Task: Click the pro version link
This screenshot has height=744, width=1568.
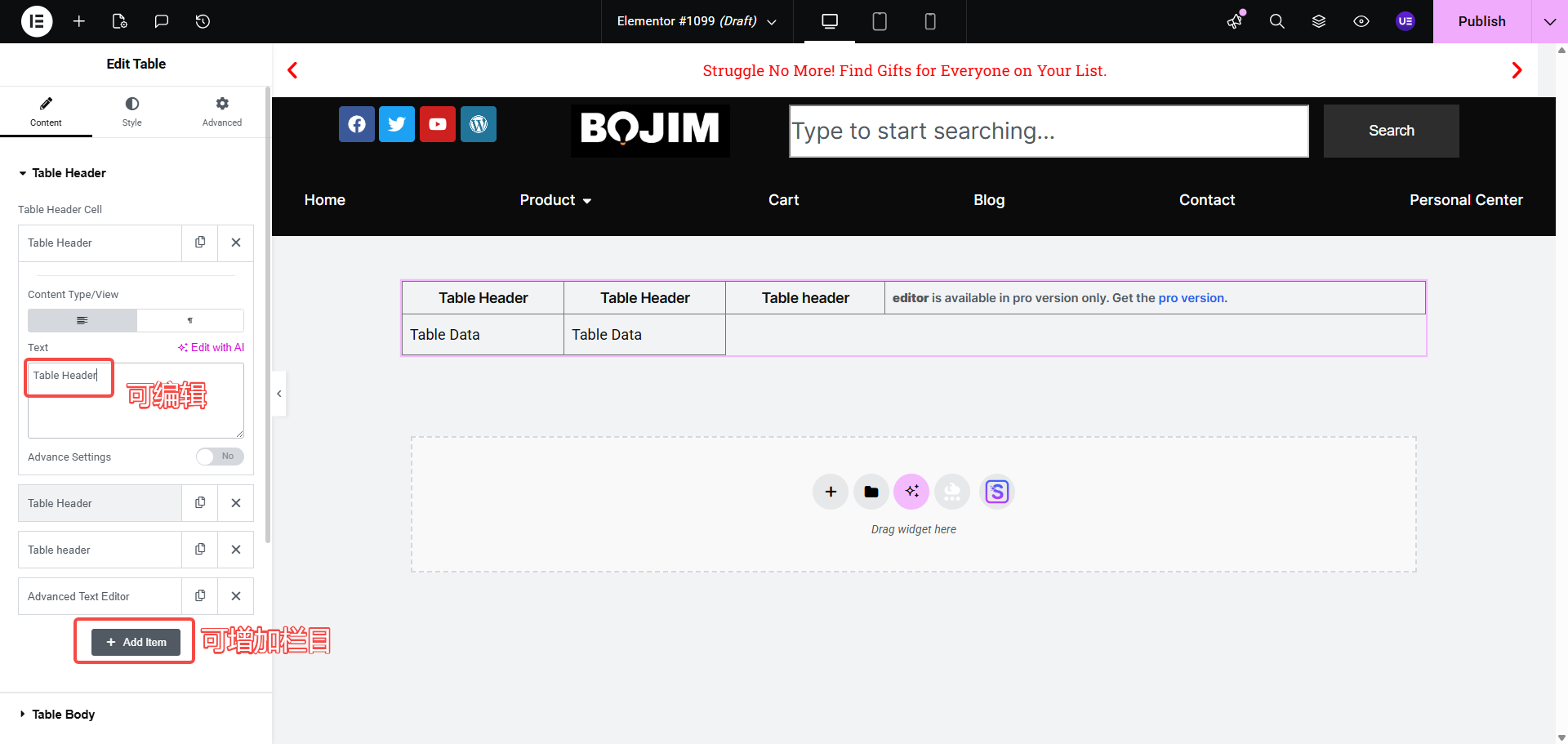Action: click(x=1192, y=298)
